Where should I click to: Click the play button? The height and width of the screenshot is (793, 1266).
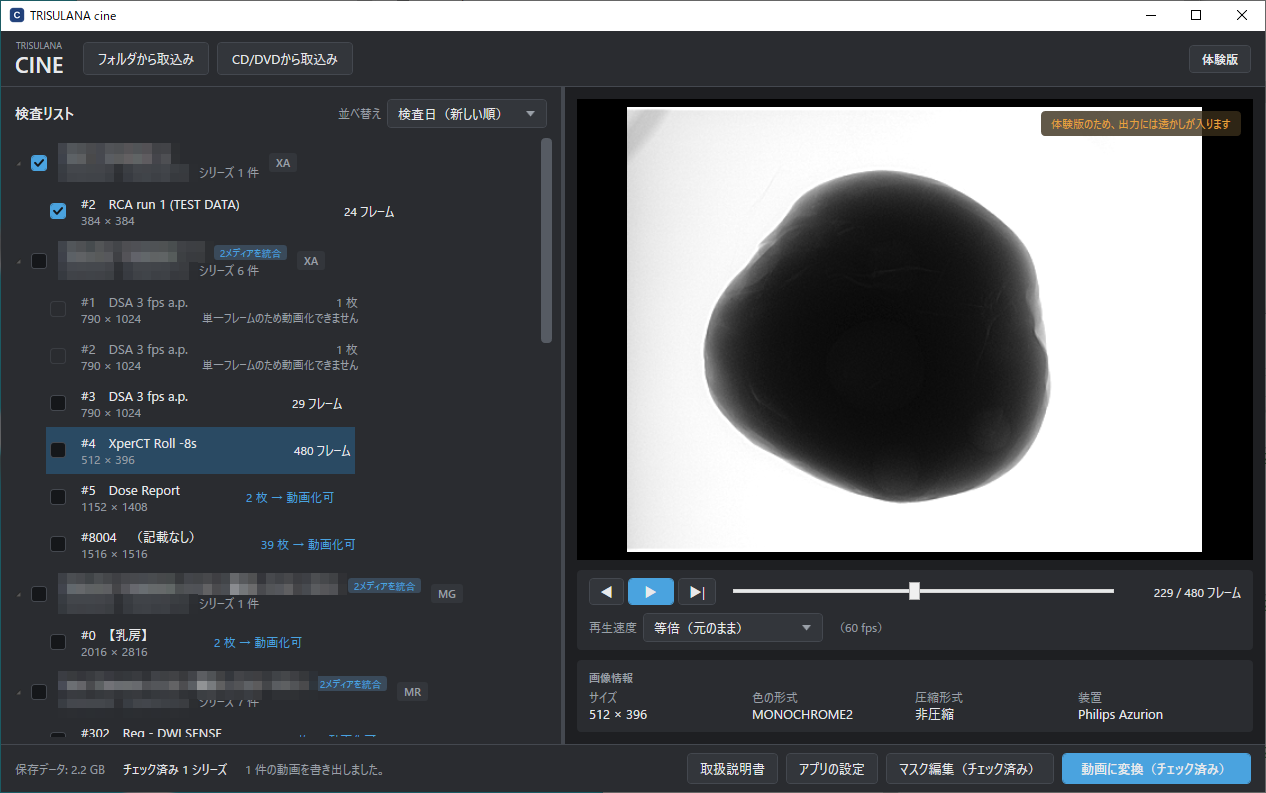point(651,592)
